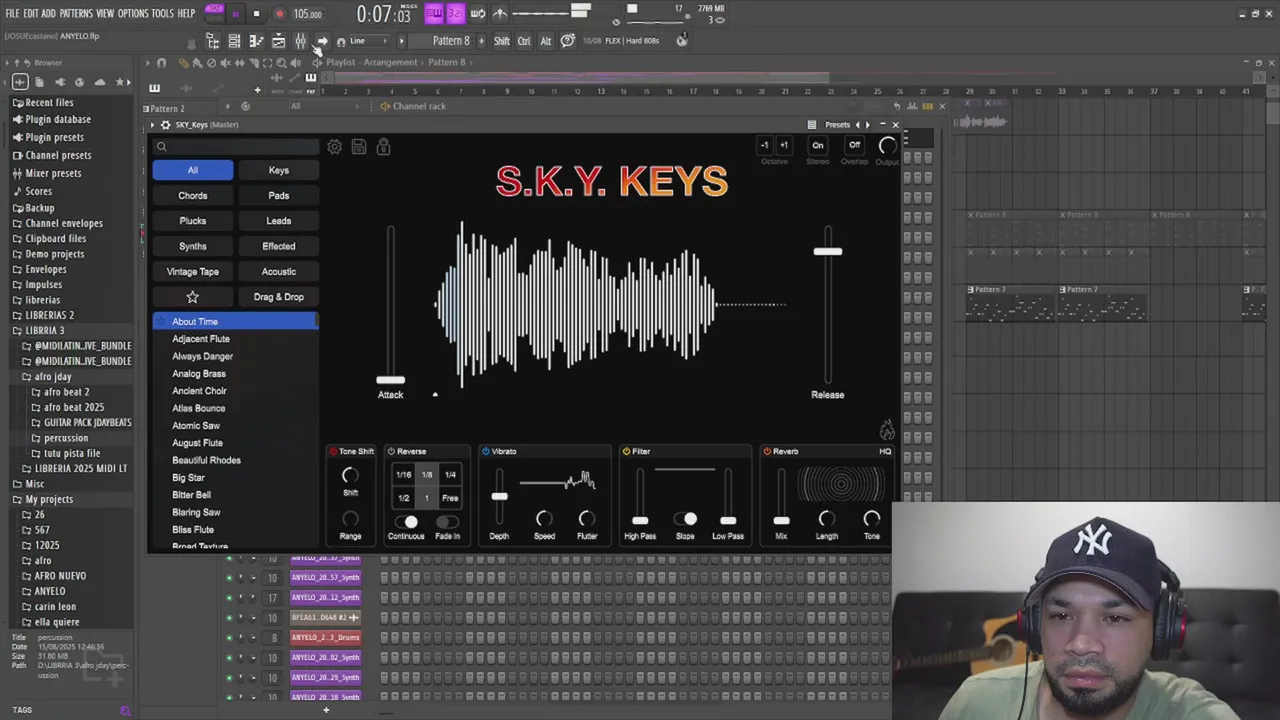
Task: Open the Presets dropdown in the plugin title bar
Action: (837, 125)
